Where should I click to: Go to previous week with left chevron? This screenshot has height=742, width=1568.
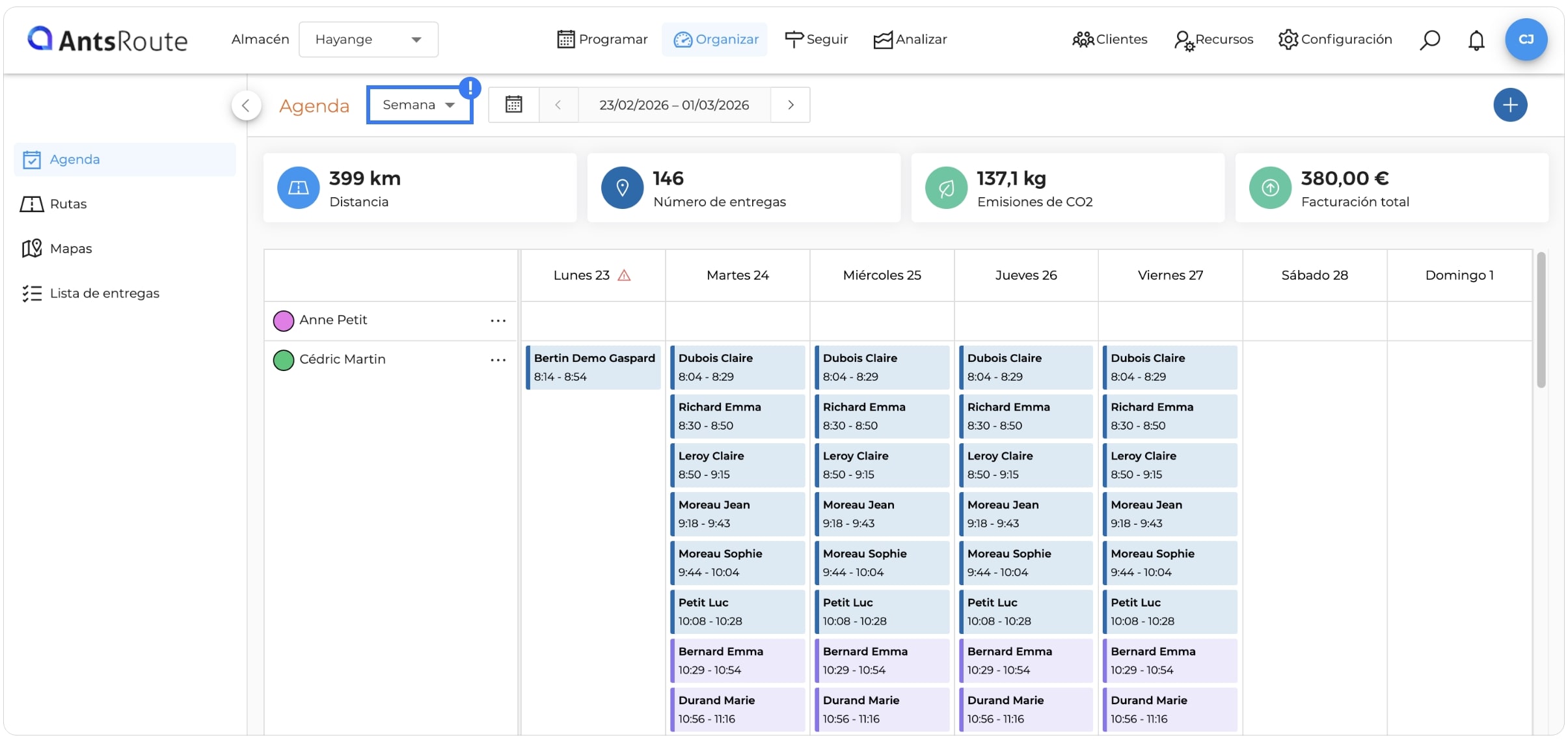click(x=558, y=105)
